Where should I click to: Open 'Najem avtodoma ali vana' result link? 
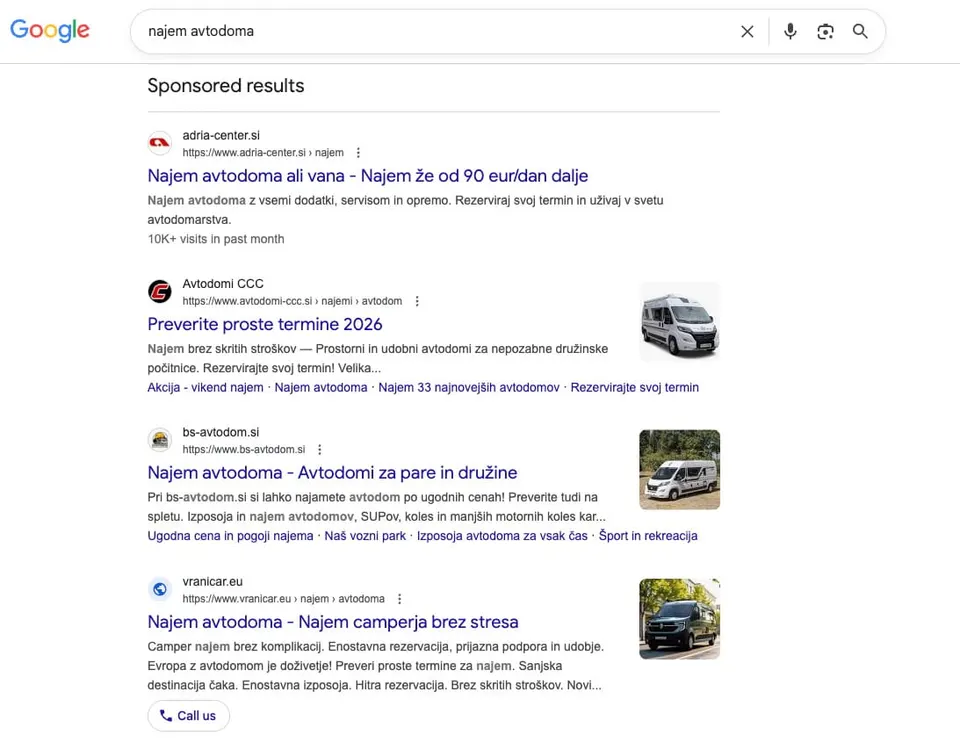[367, 176]
